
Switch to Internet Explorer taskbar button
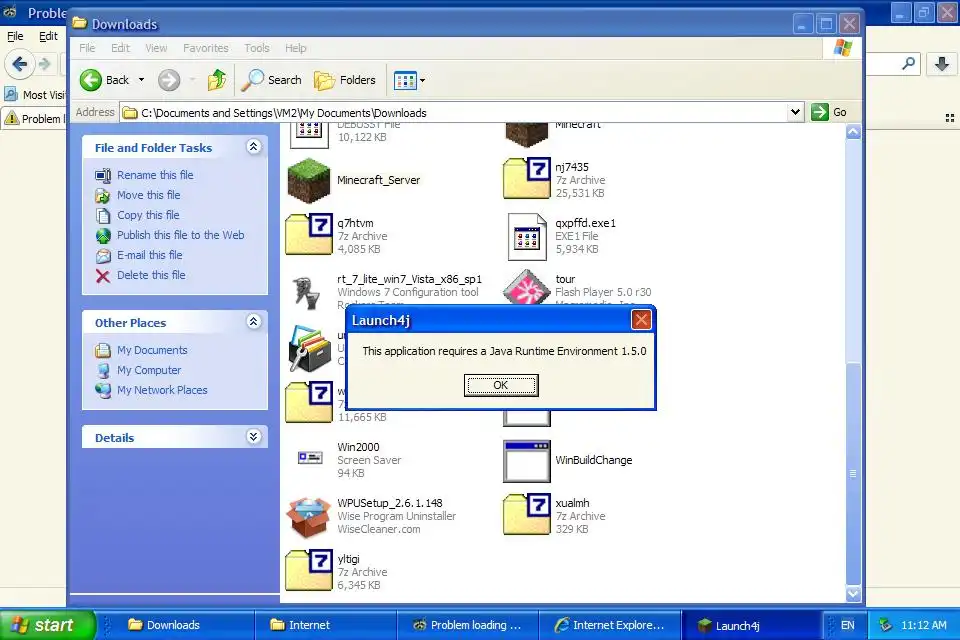[609, 625]
